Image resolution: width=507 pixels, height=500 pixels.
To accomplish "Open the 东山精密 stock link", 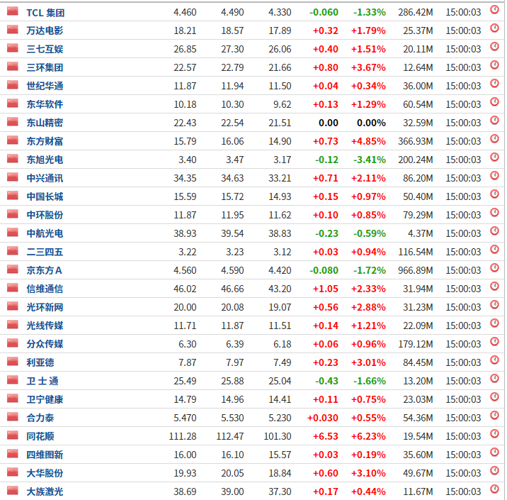I will click(x=45, y=123).
